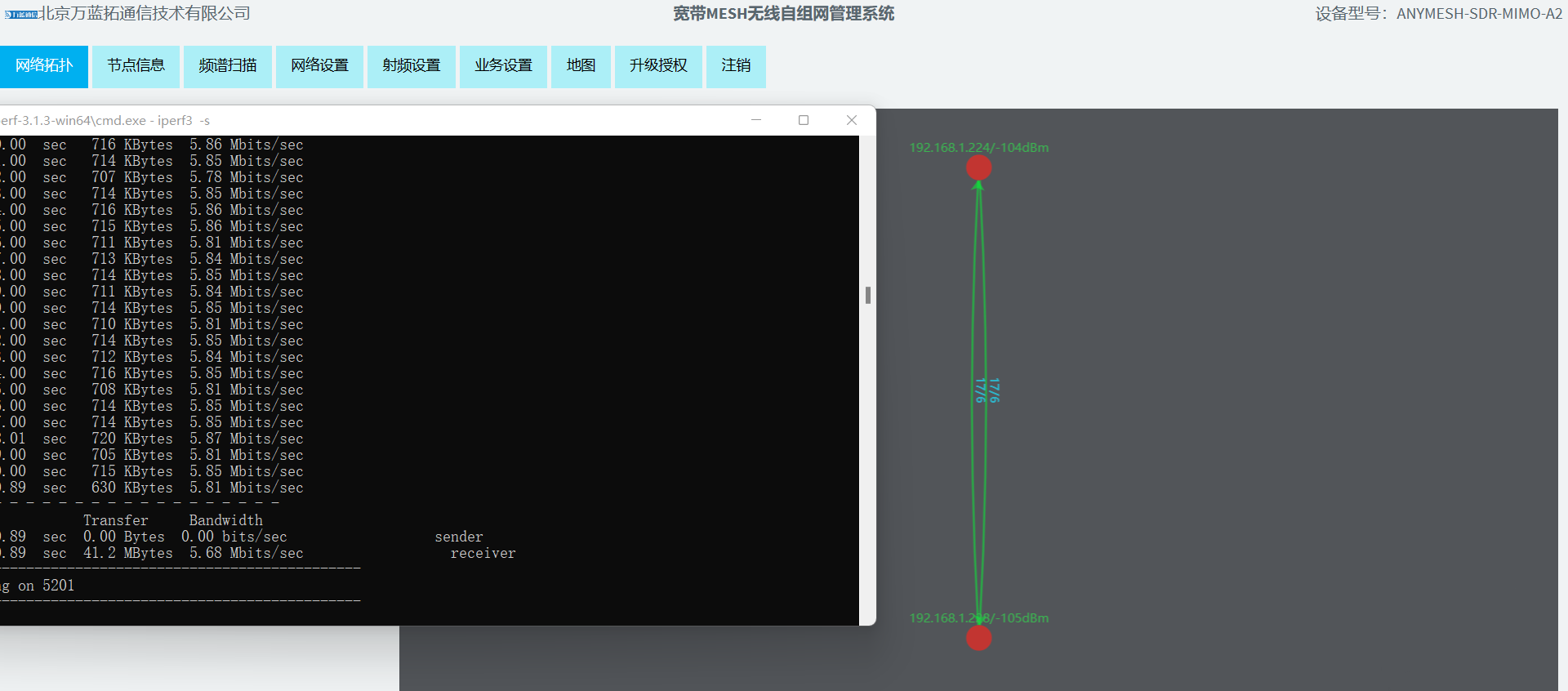Switch to the 节点信息 tab
The height and width of the screenshot is (691, 1568).
click(x=136, y=66)
